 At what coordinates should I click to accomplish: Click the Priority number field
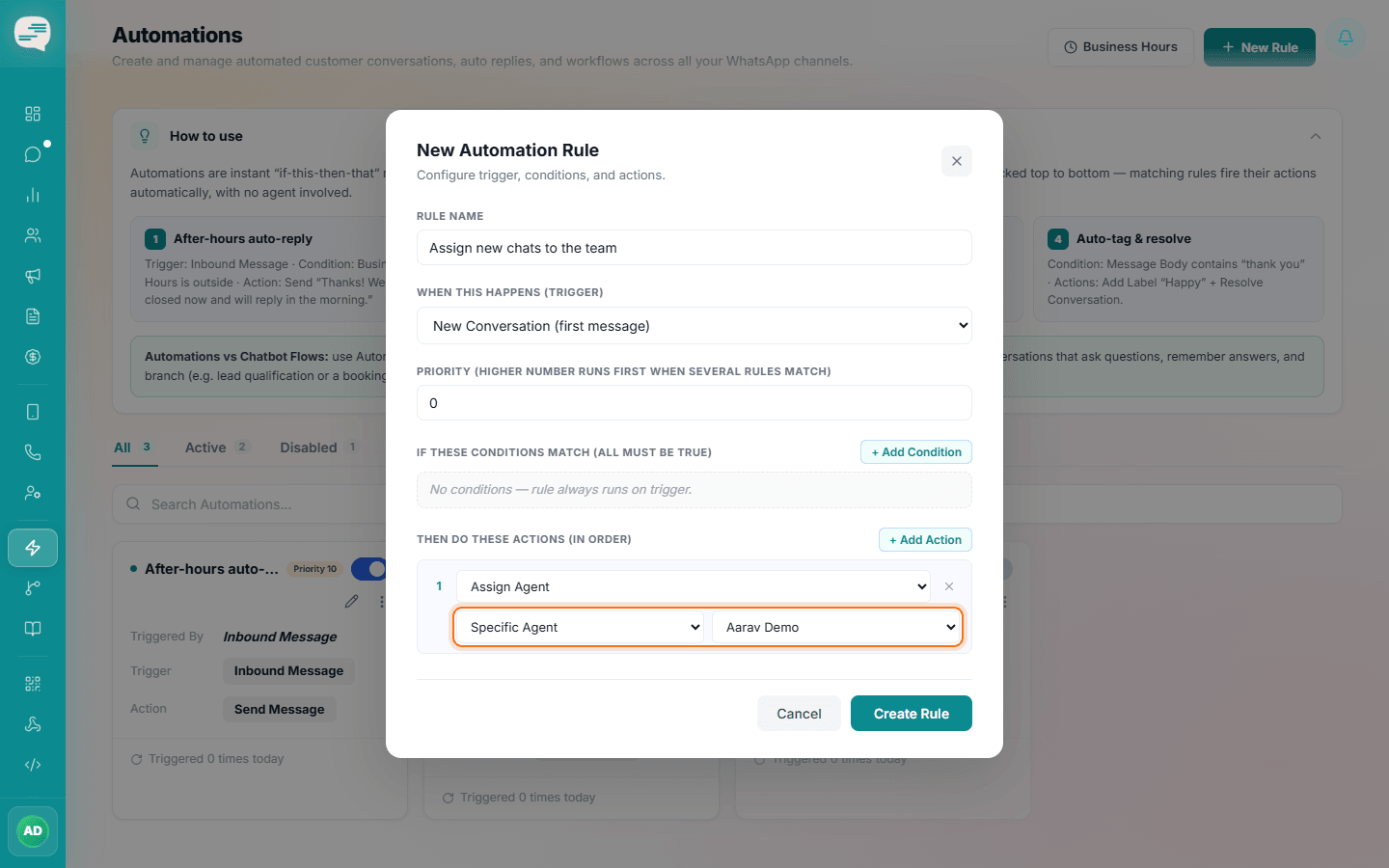coord(694,403)
